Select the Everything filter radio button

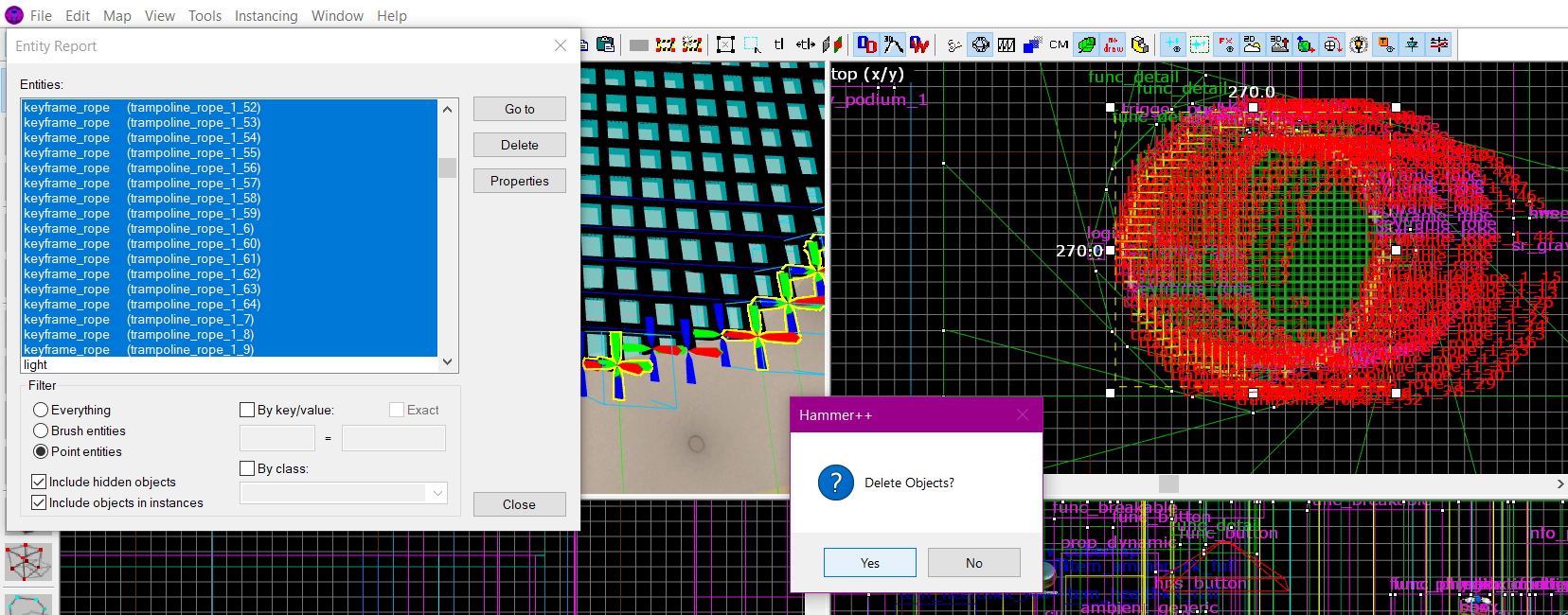coord(41,410)
